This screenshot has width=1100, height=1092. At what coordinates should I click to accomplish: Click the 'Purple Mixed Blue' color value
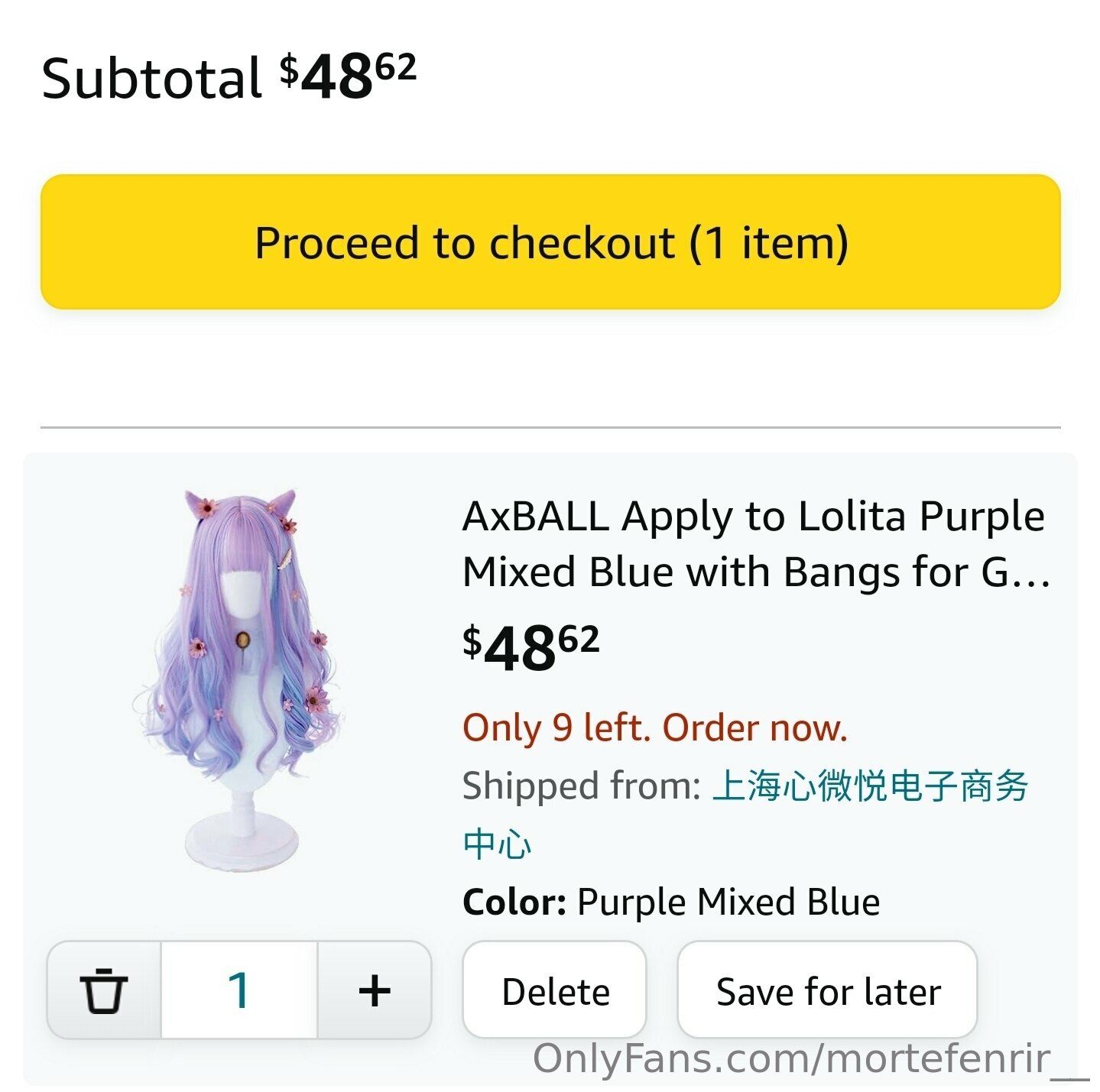click(728, 902)
